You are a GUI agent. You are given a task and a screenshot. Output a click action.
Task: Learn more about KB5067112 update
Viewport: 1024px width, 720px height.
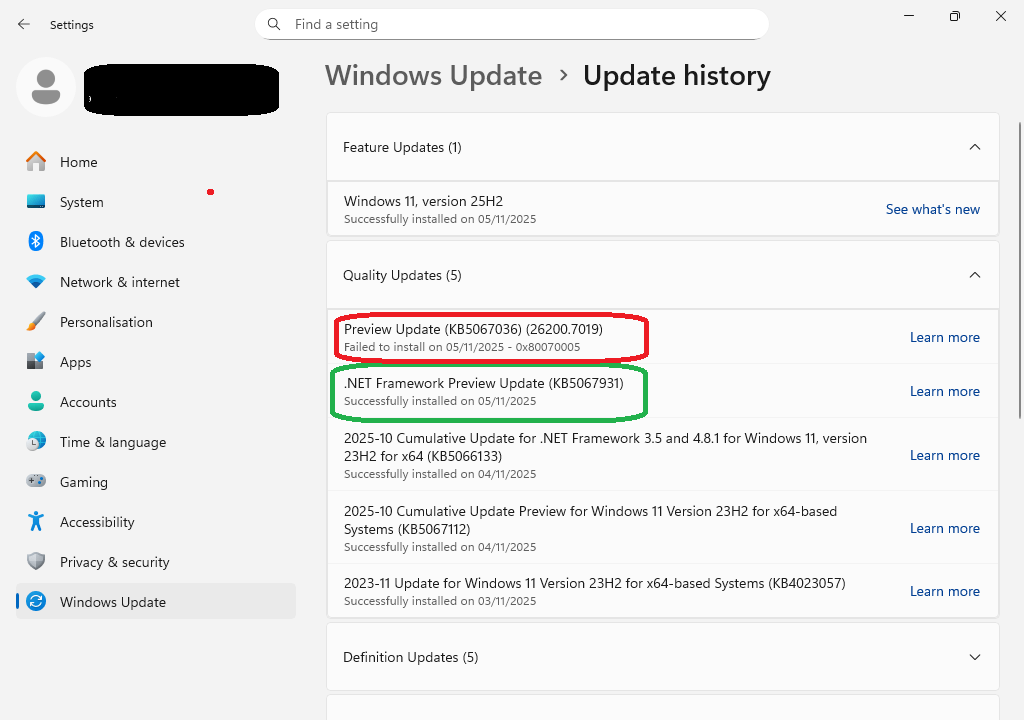[945, 529]
